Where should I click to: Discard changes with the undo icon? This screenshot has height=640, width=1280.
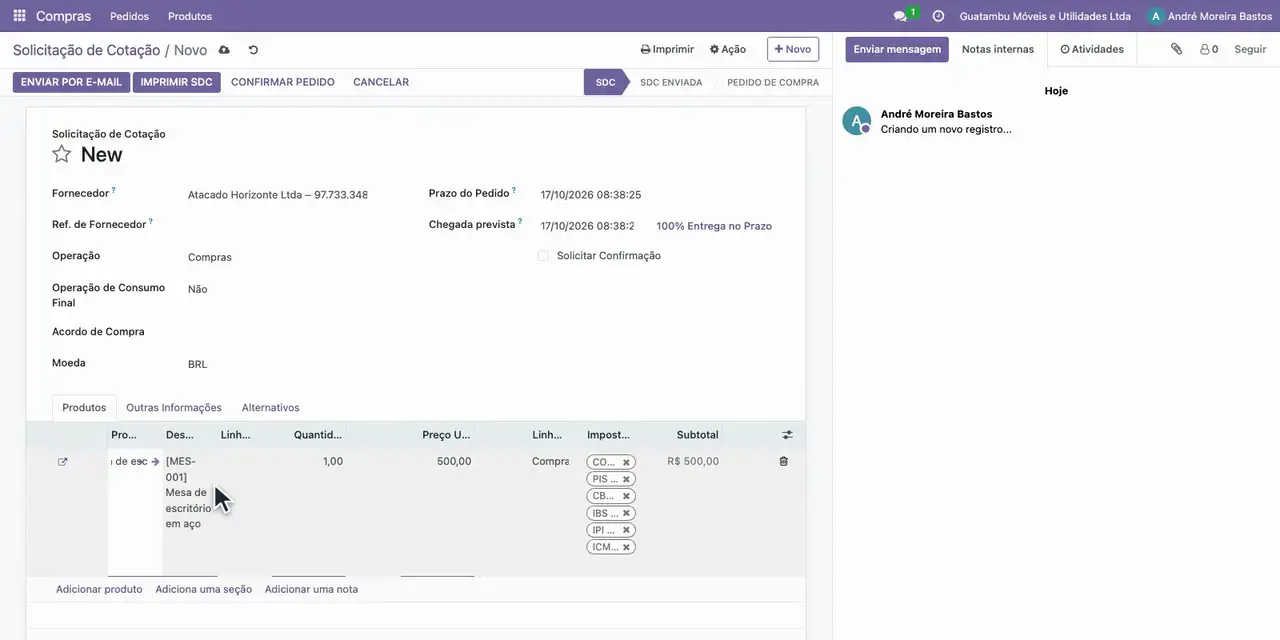(x=253, y=50)
